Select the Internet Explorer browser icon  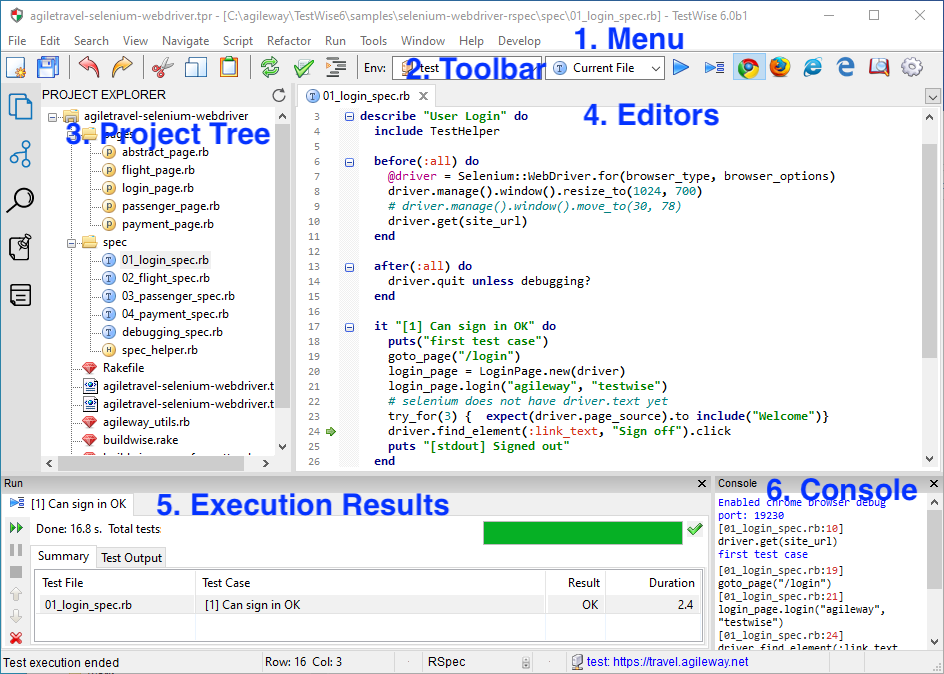pos(813,67)
